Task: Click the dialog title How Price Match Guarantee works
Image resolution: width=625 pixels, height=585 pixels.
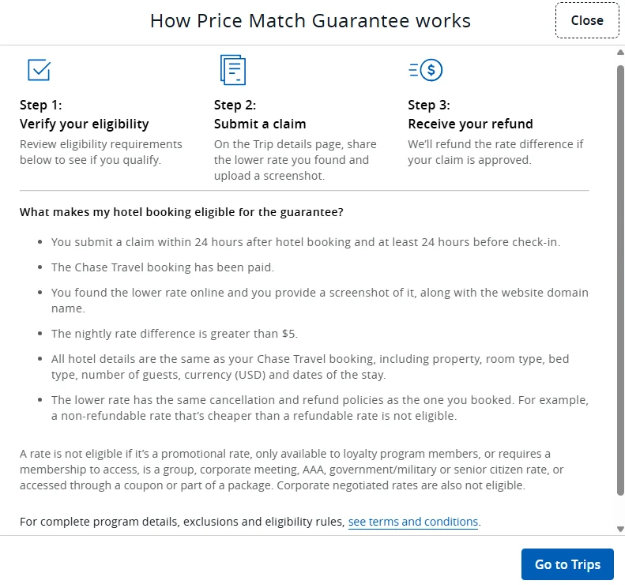Action: click(x=310, y=21)
